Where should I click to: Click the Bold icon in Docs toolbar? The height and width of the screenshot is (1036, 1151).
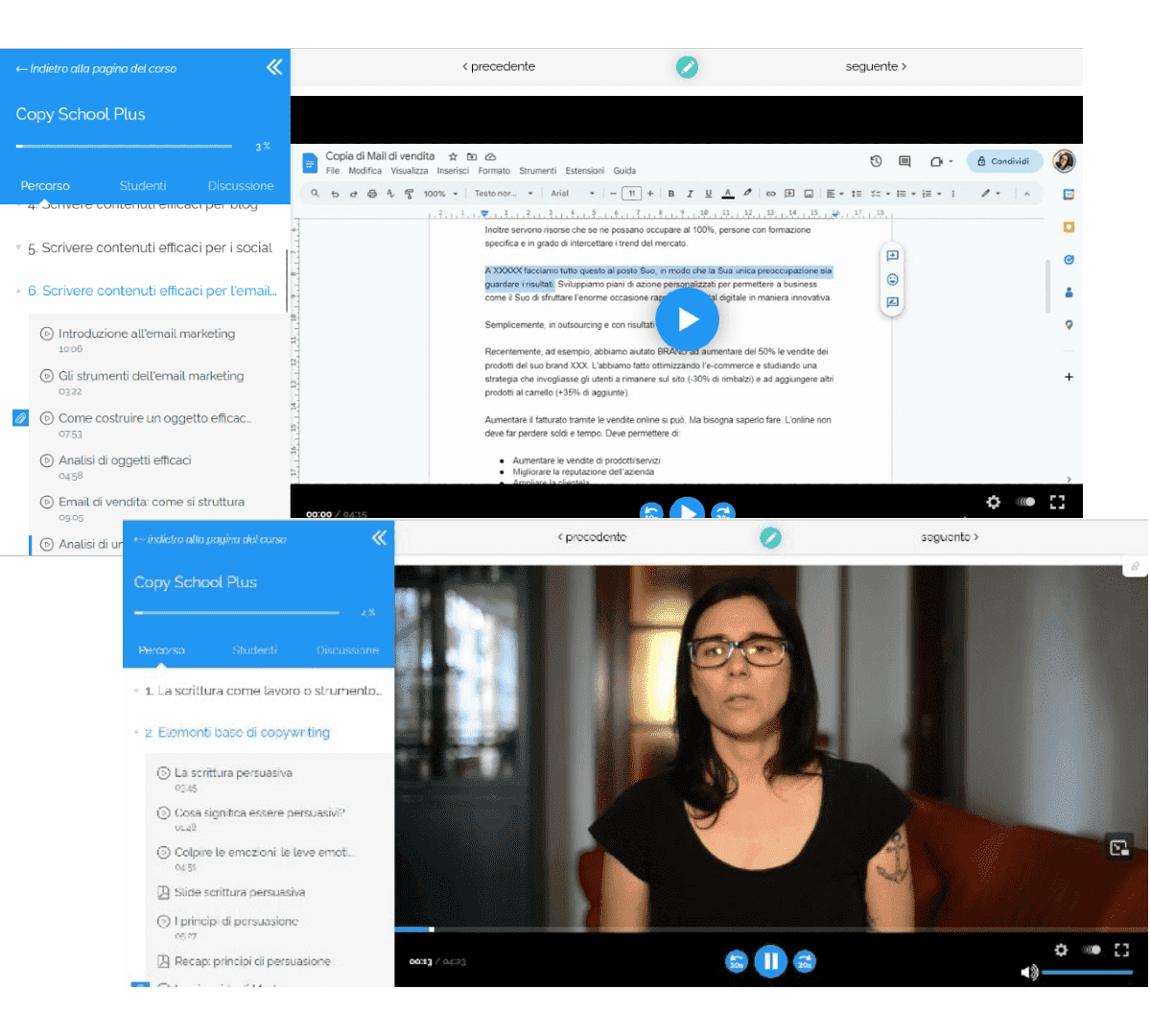(671, 194)
